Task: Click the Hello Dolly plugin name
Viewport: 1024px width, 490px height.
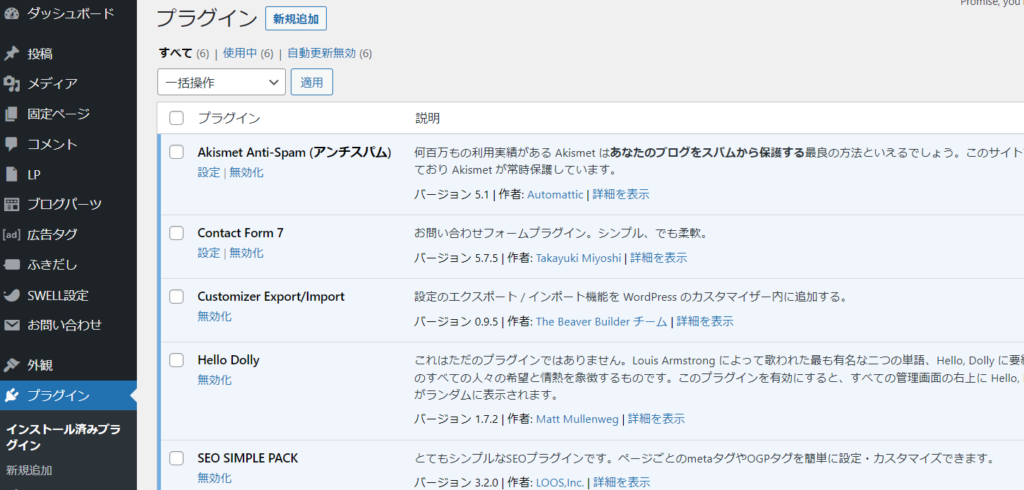Action: click(x=229, y=360)
